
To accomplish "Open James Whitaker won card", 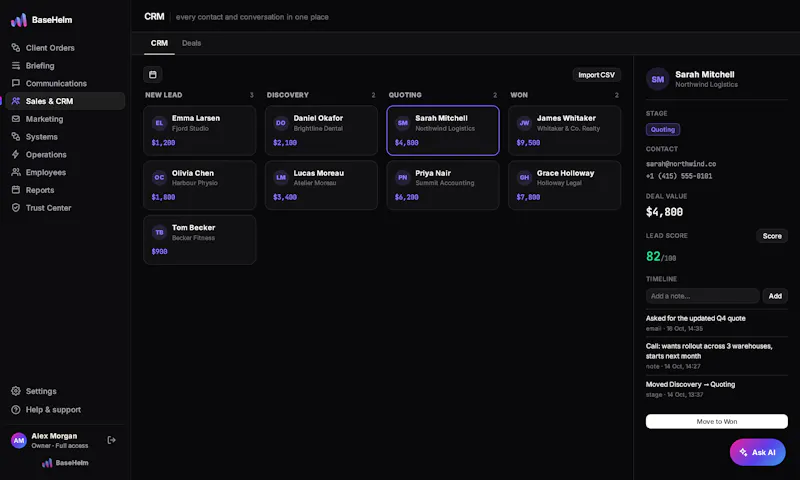I will 565,131.
